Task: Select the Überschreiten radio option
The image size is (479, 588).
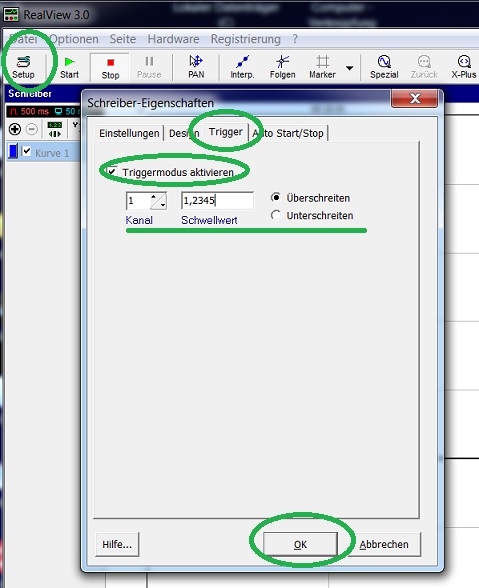Action: 276,197
